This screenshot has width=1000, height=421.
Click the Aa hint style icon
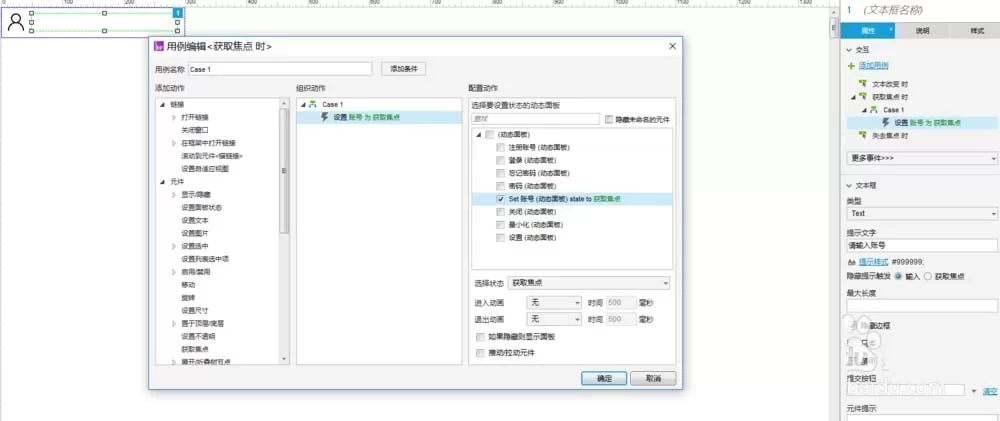[x=851, y=262]
